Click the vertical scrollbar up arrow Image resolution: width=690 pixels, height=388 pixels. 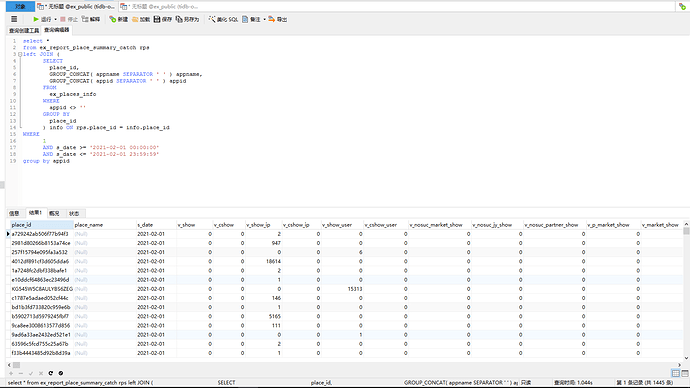tap(686, 224)
